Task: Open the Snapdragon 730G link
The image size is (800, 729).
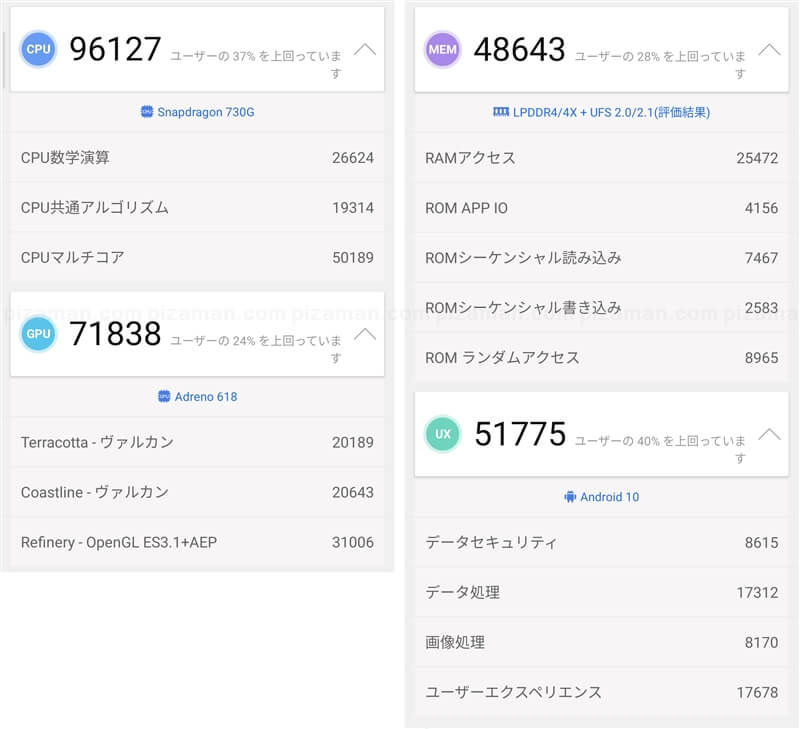Action: (206, 112)
